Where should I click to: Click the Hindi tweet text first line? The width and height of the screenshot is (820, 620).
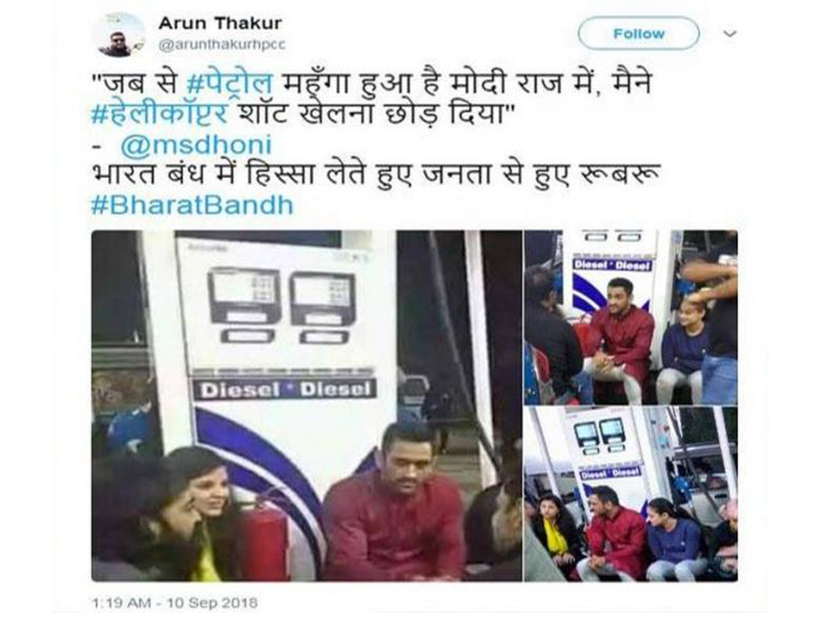coord(372,85)
